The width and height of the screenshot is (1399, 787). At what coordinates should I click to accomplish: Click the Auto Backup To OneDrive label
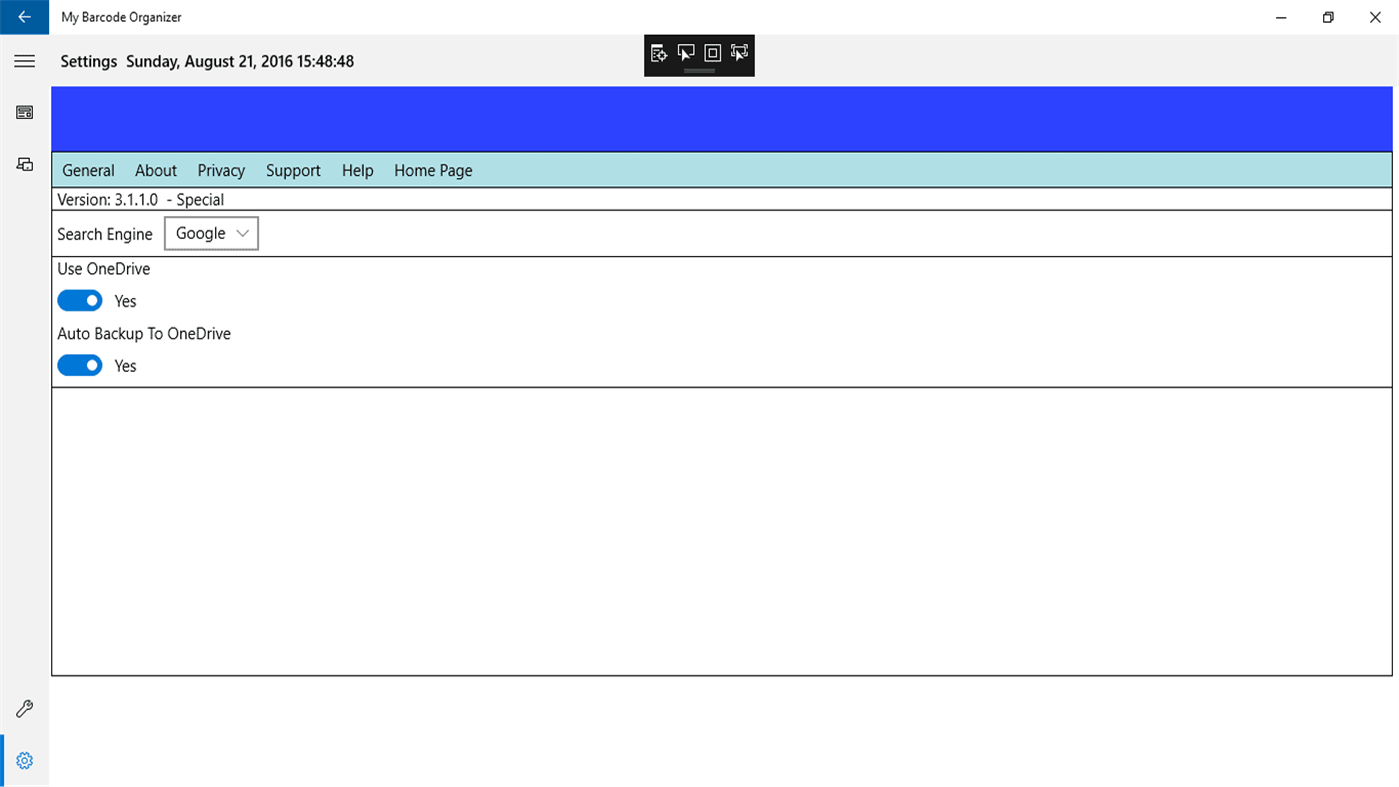pyautogui.click(x=144, y=334)
